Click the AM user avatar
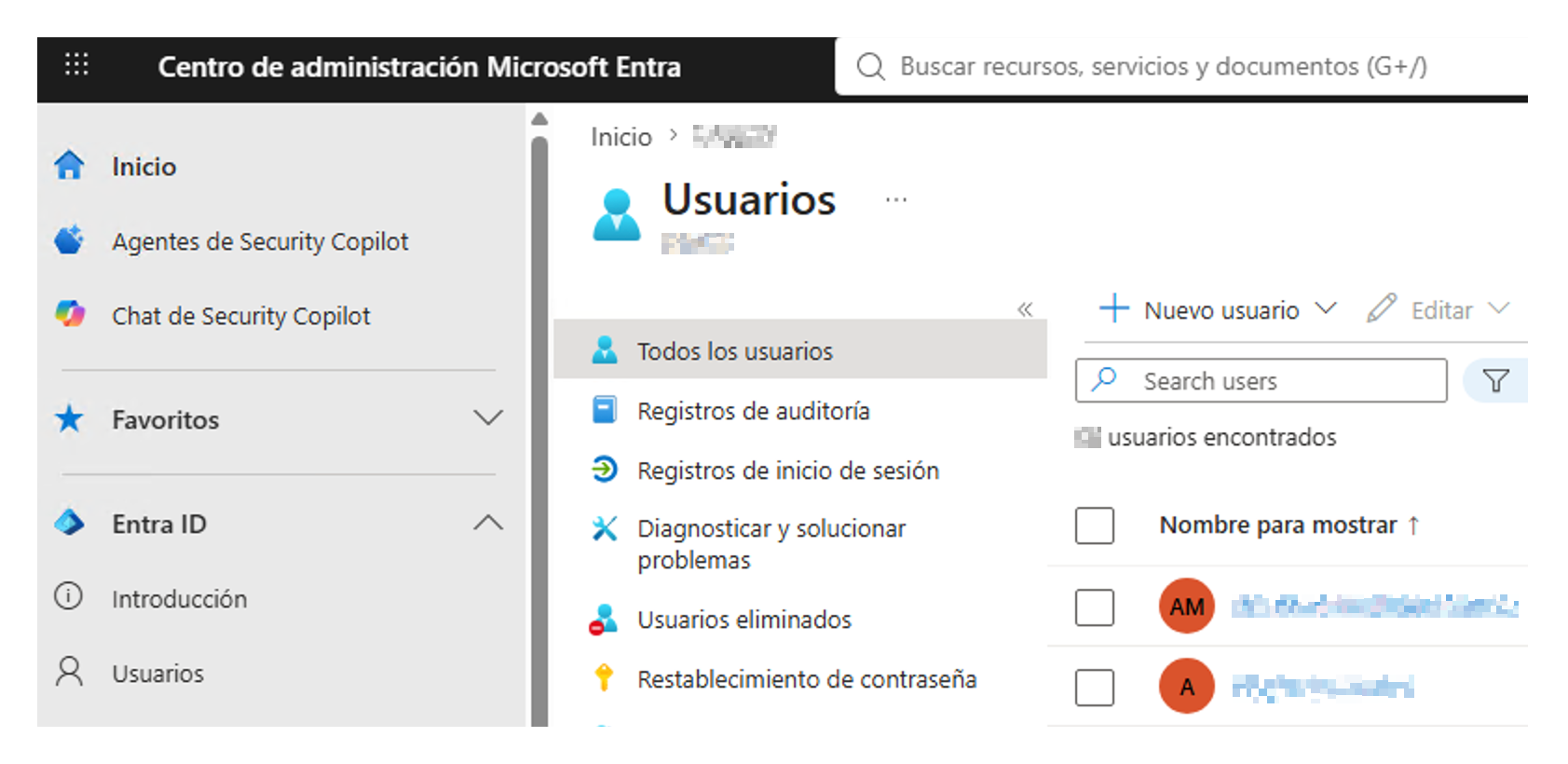1568x764 pixels. (x=1186, y=606)
